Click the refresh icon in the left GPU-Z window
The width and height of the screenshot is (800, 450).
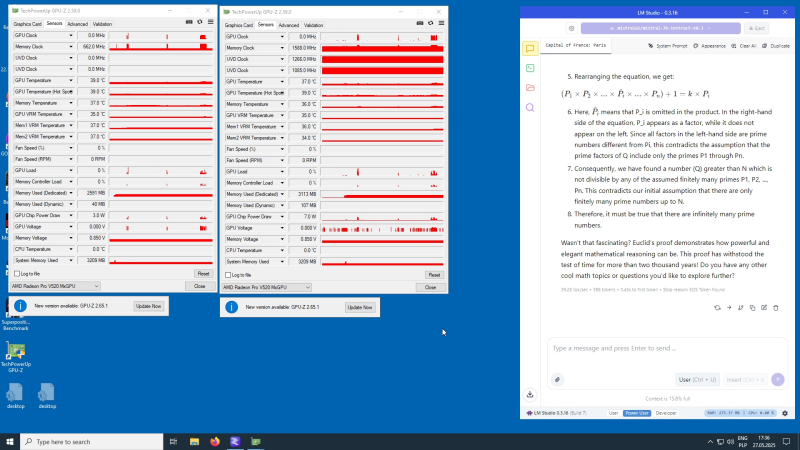click(x=199, y=22)
